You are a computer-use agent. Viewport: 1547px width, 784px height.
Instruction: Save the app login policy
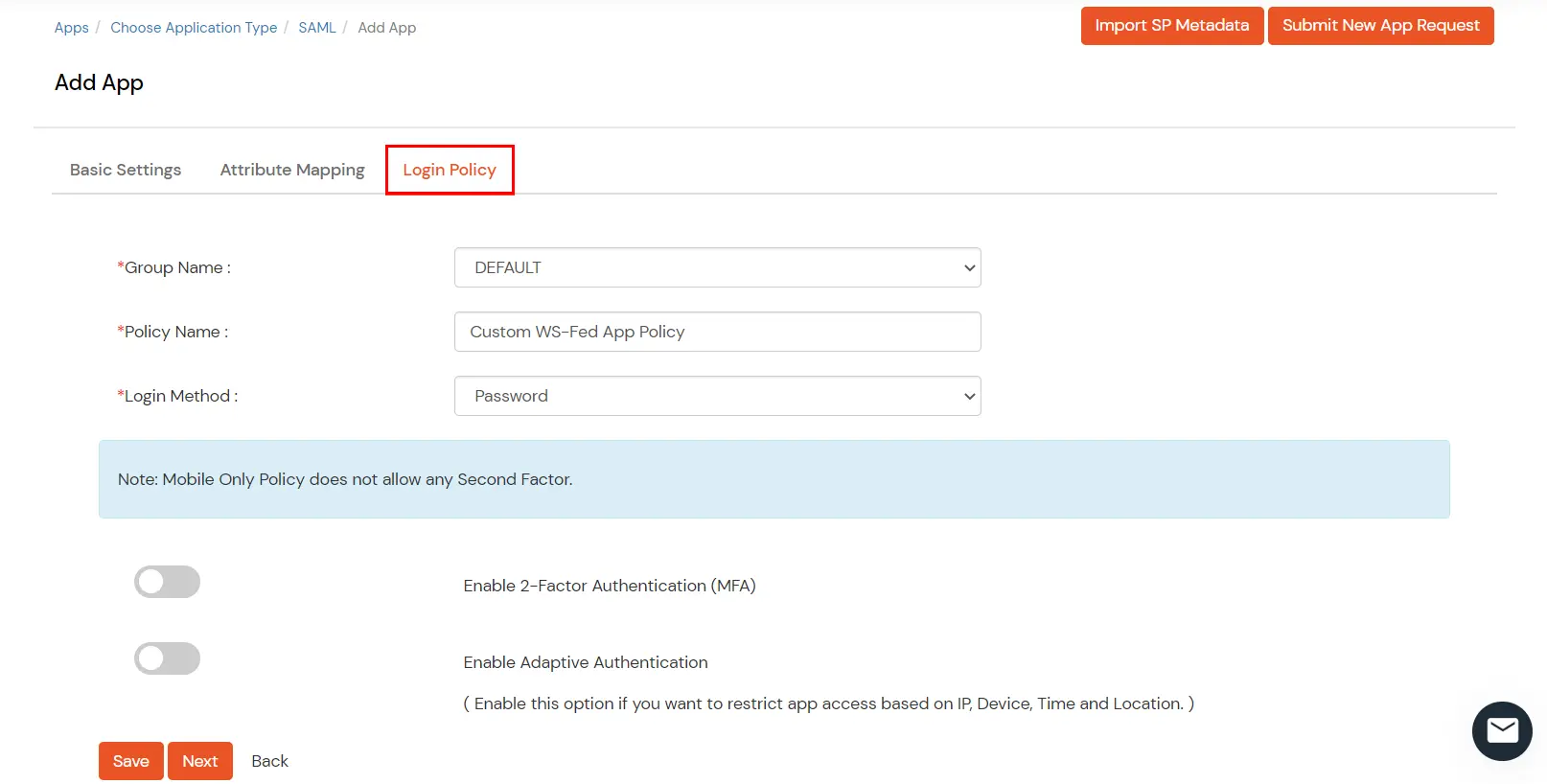tap(131, 761)
